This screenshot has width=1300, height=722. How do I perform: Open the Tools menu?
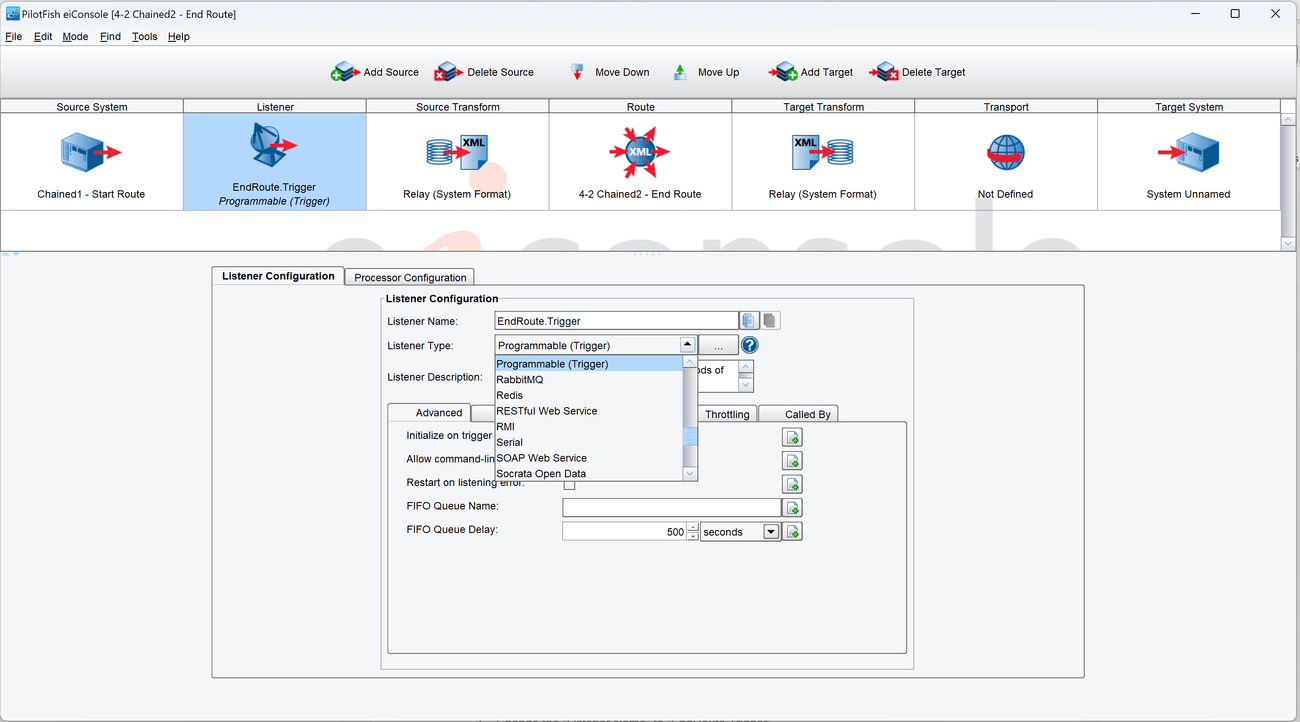click(x=145, y=37)
